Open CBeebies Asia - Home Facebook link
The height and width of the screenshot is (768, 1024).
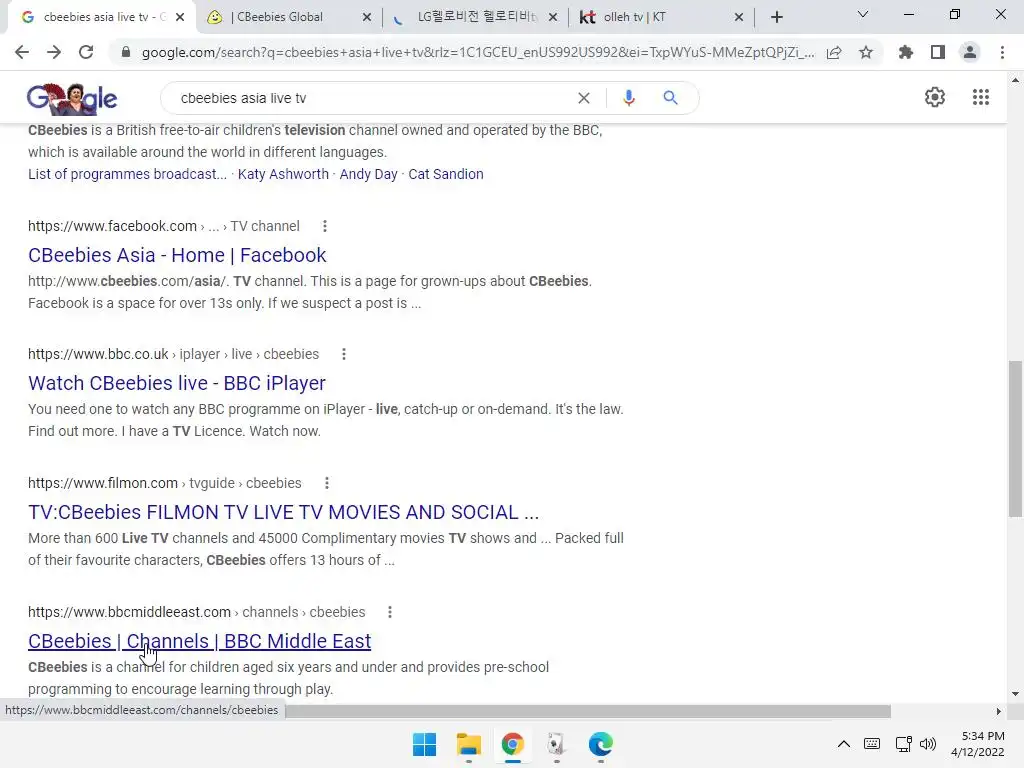tap(177, 255)
